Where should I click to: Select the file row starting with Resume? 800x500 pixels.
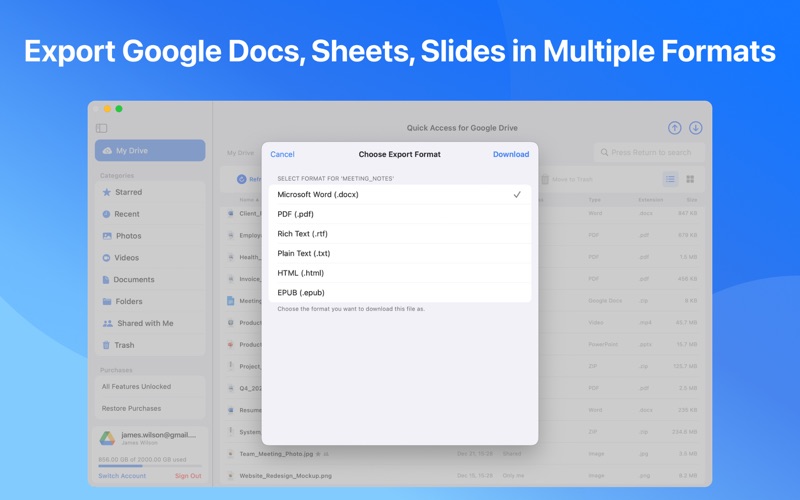462,410
